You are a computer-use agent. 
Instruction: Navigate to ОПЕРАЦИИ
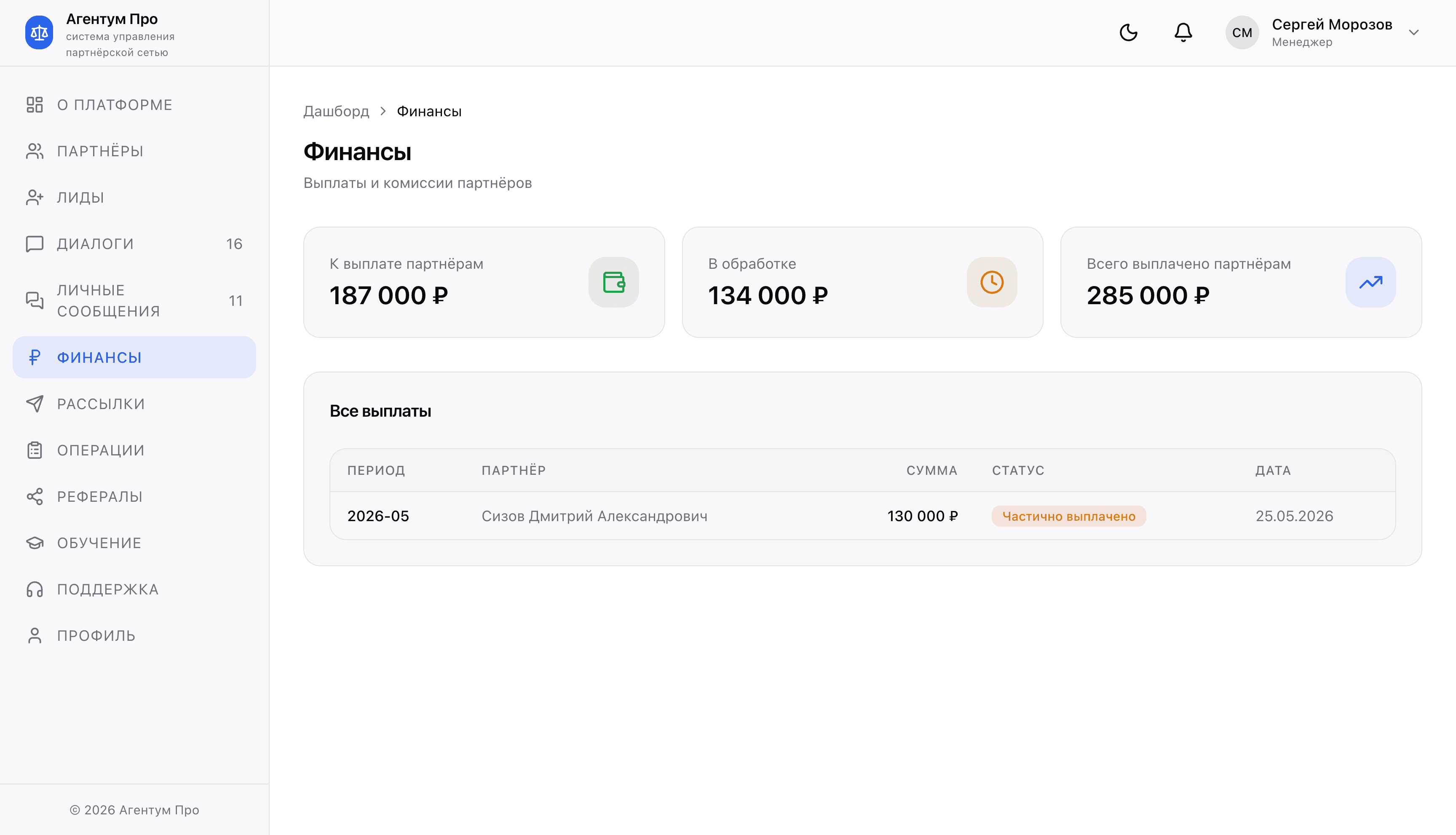(134, 450)
